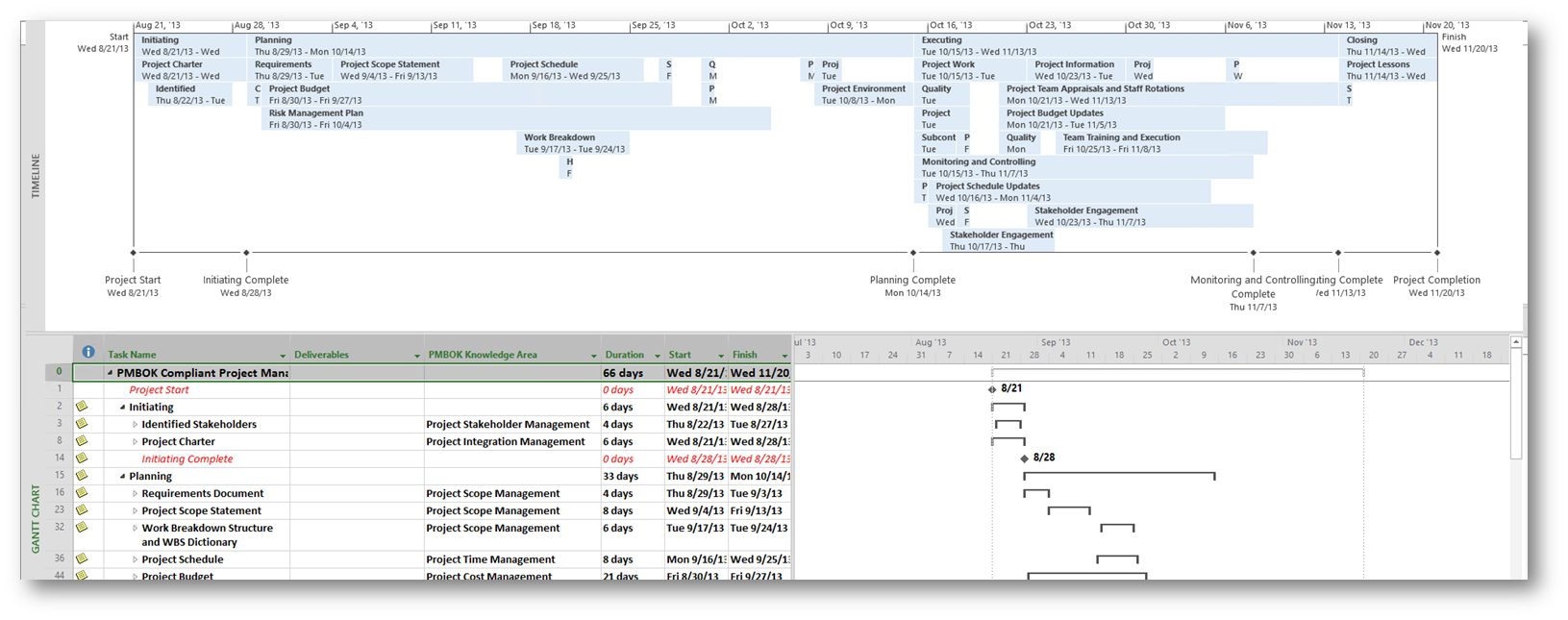The height and width of the screenshot is (620, 1568).
Task: Select the "33 days" duration cell
Action: tap(633, 477)
